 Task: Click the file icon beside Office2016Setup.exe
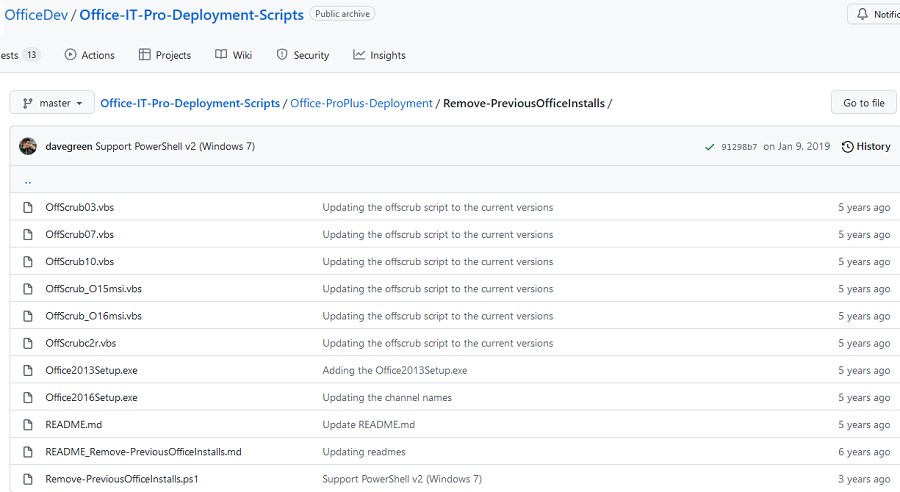(28, 397)
